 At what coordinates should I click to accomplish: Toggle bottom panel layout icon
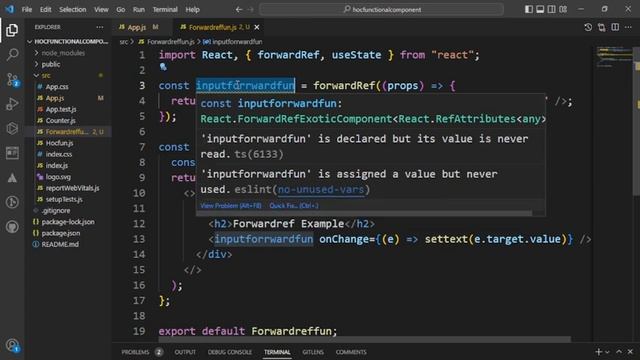[x=540, y=9]
